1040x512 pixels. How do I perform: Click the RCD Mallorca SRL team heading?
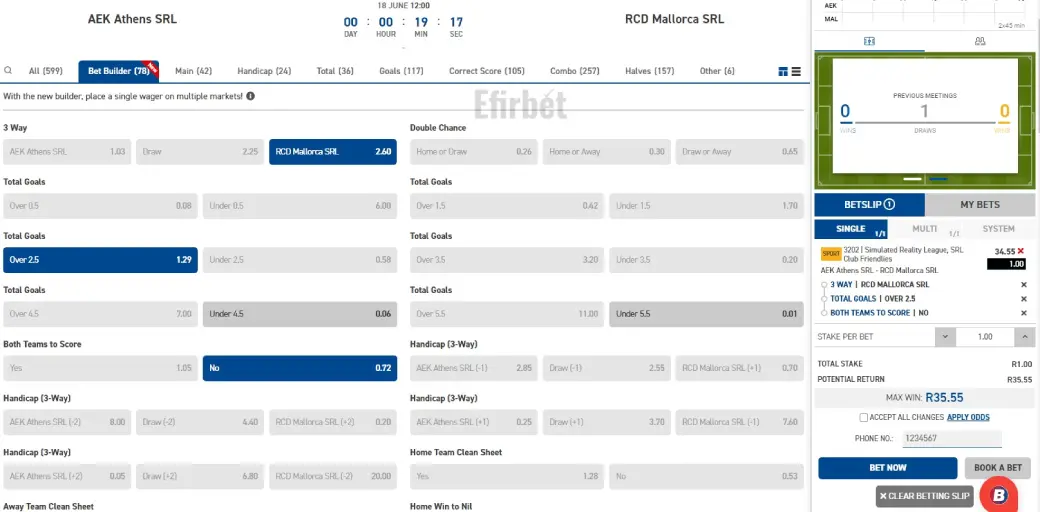(675, 19)
